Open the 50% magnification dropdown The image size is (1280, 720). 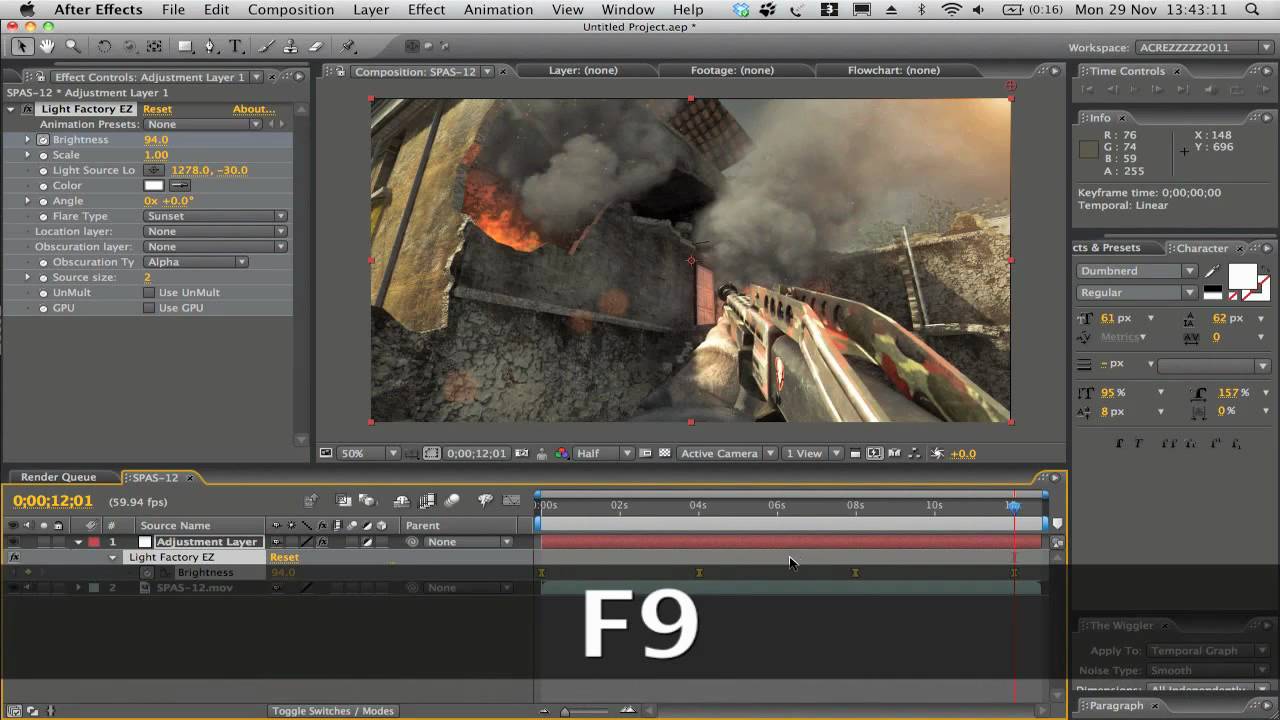point(369,453)
